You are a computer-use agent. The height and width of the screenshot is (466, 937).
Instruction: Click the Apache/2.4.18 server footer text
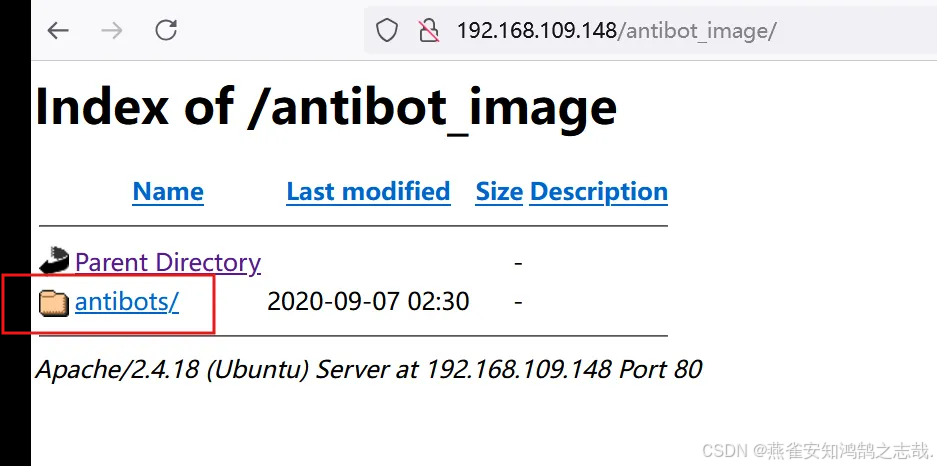pyautogui.click(x=369, y=370)
